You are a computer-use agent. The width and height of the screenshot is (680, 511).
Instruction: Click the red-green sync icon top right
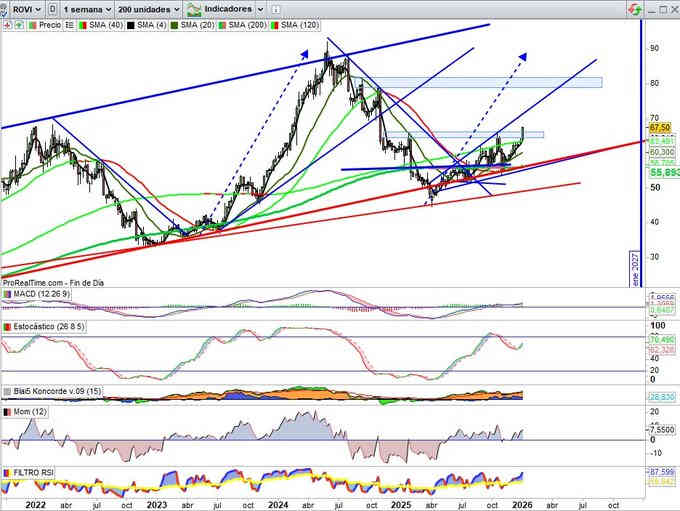pos(633,8)
